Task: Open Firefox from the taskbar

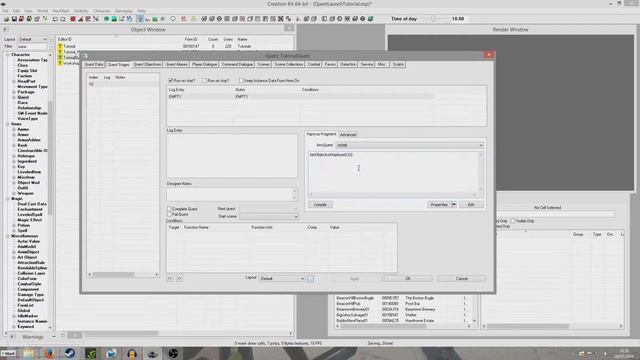Action: [x=49, y=353]
